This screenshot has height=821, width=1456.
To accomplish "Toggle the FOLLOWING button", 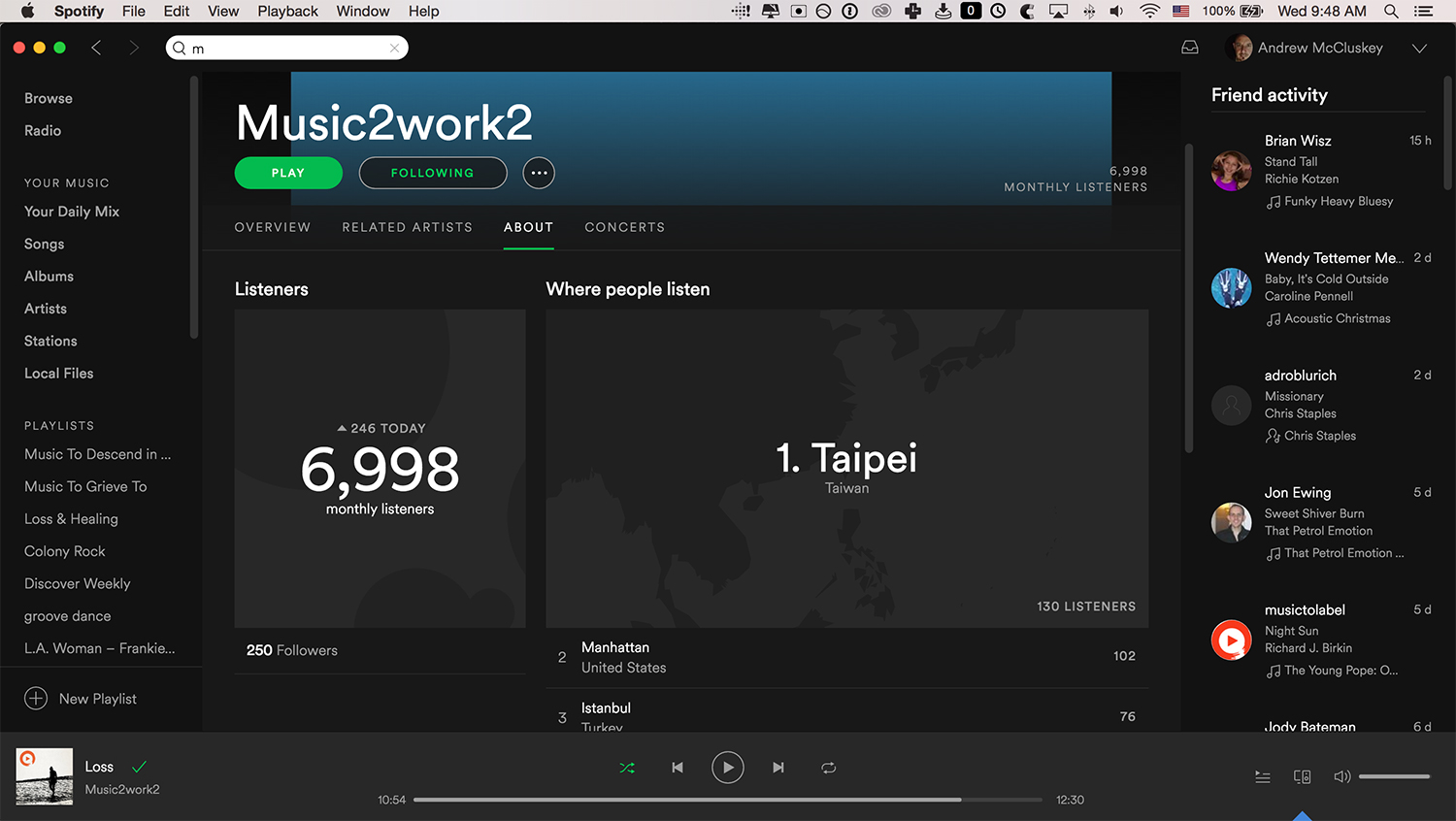I will (433, 173).
